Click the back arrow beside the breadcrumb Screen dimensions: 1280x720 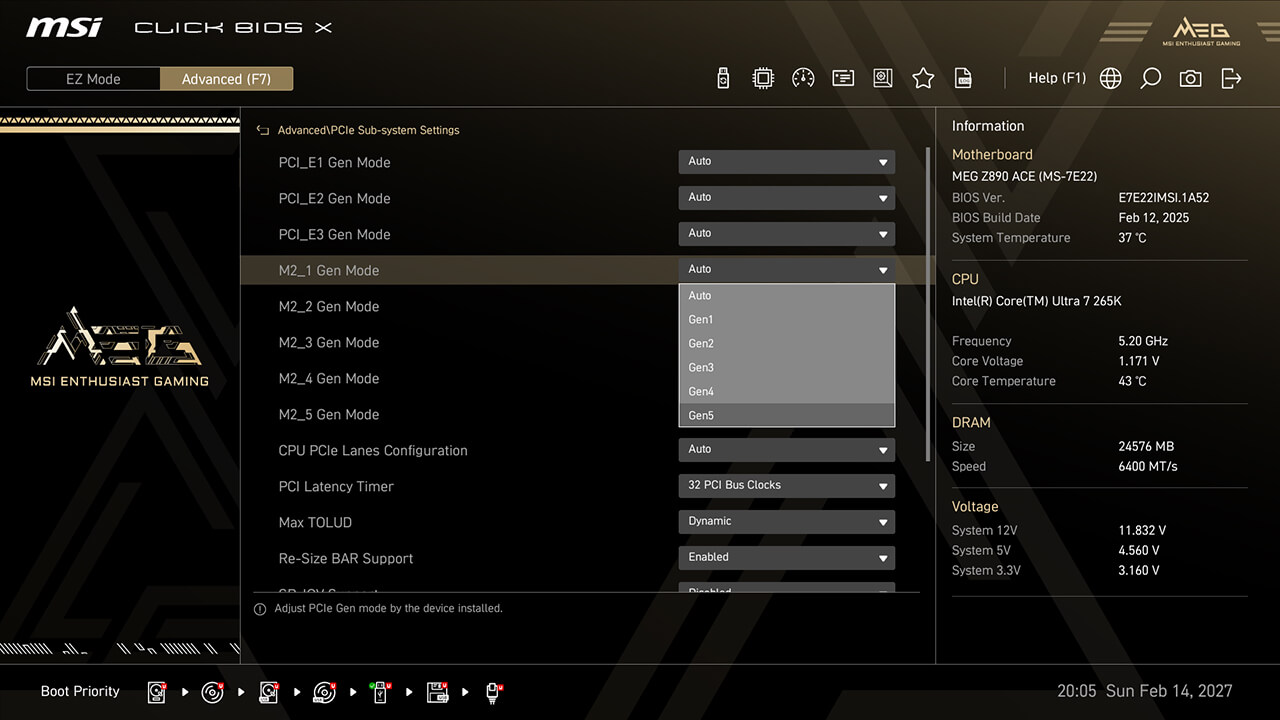(263, 130)
